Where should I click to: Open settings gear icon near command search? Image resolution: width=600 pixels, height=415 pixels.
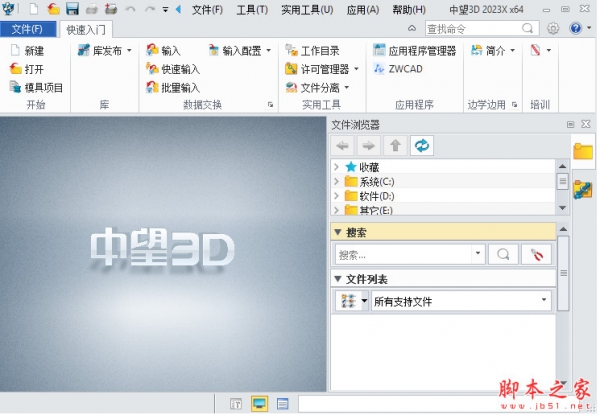pos(553,28)
